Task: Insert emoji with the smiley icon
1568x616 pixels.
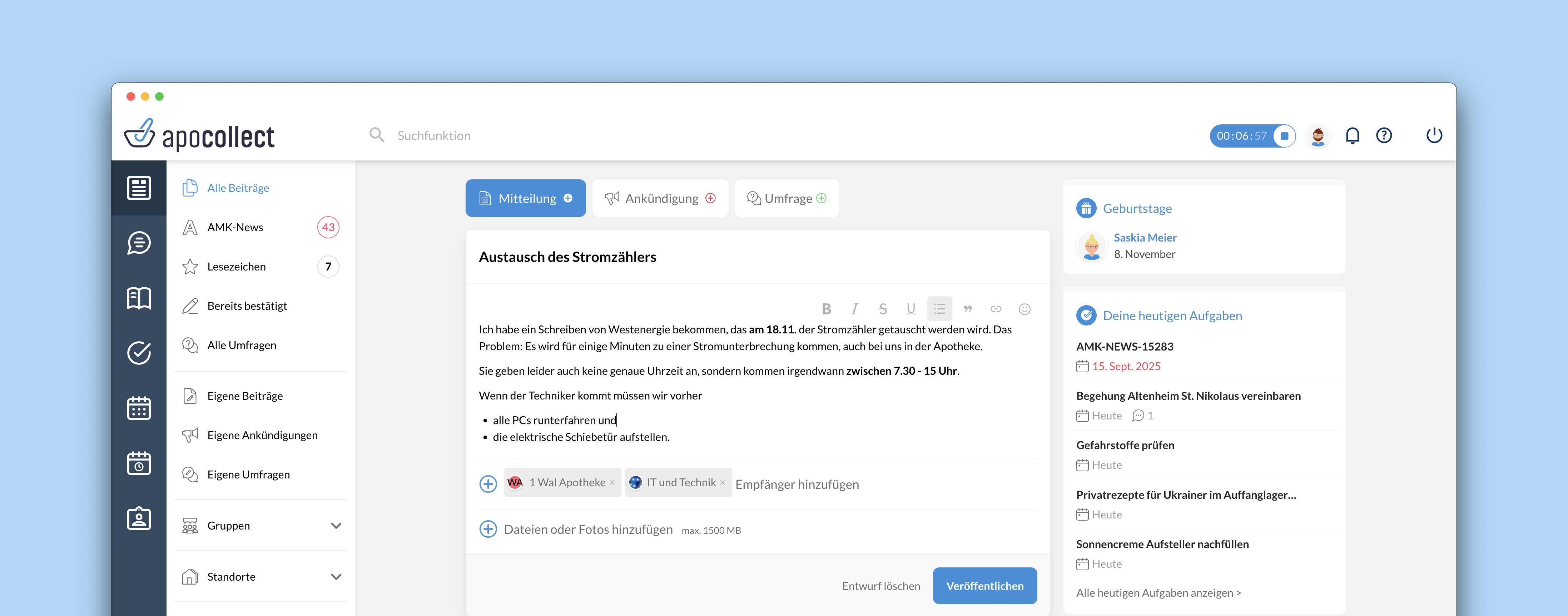Action: (1024, 309)
